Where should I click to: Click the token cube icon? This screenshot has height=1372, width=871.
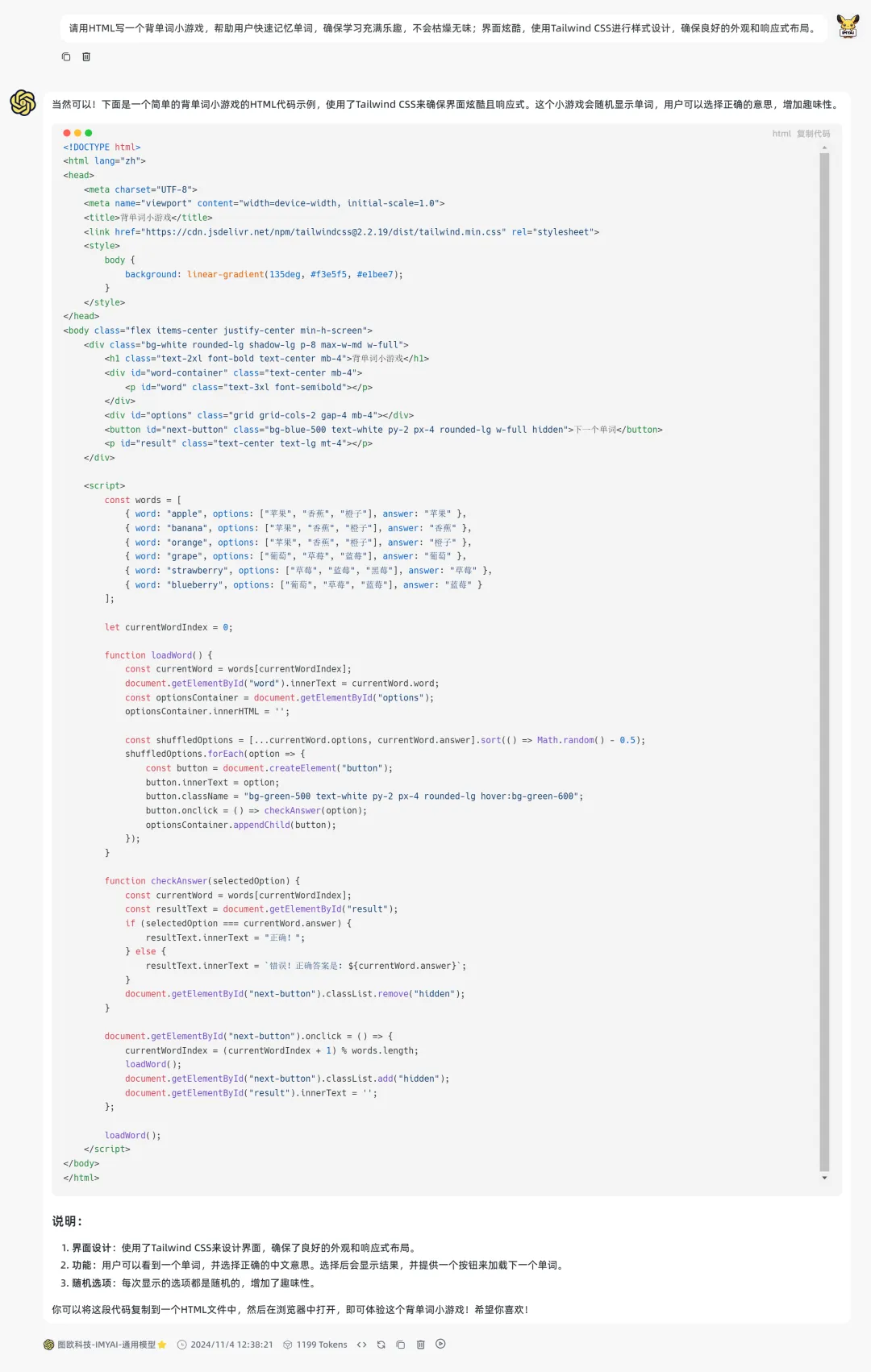(x=287, y=1345)
